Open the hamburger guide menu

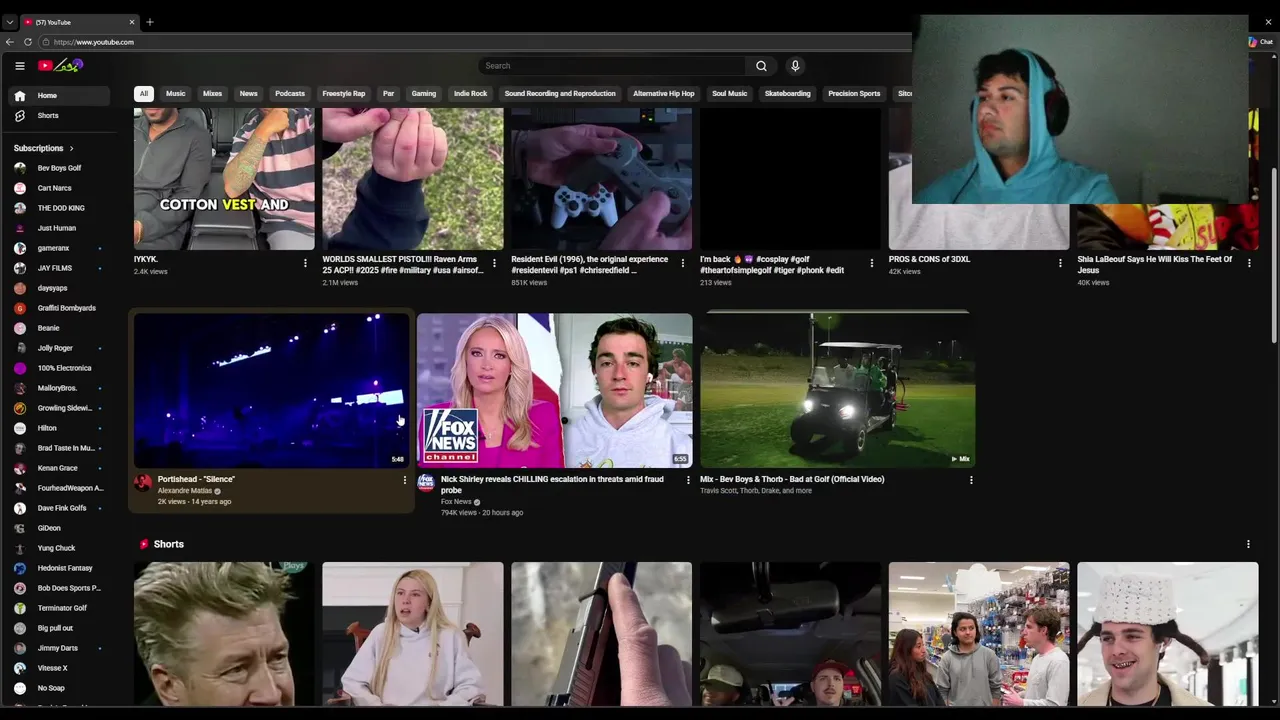pos(19,66)
